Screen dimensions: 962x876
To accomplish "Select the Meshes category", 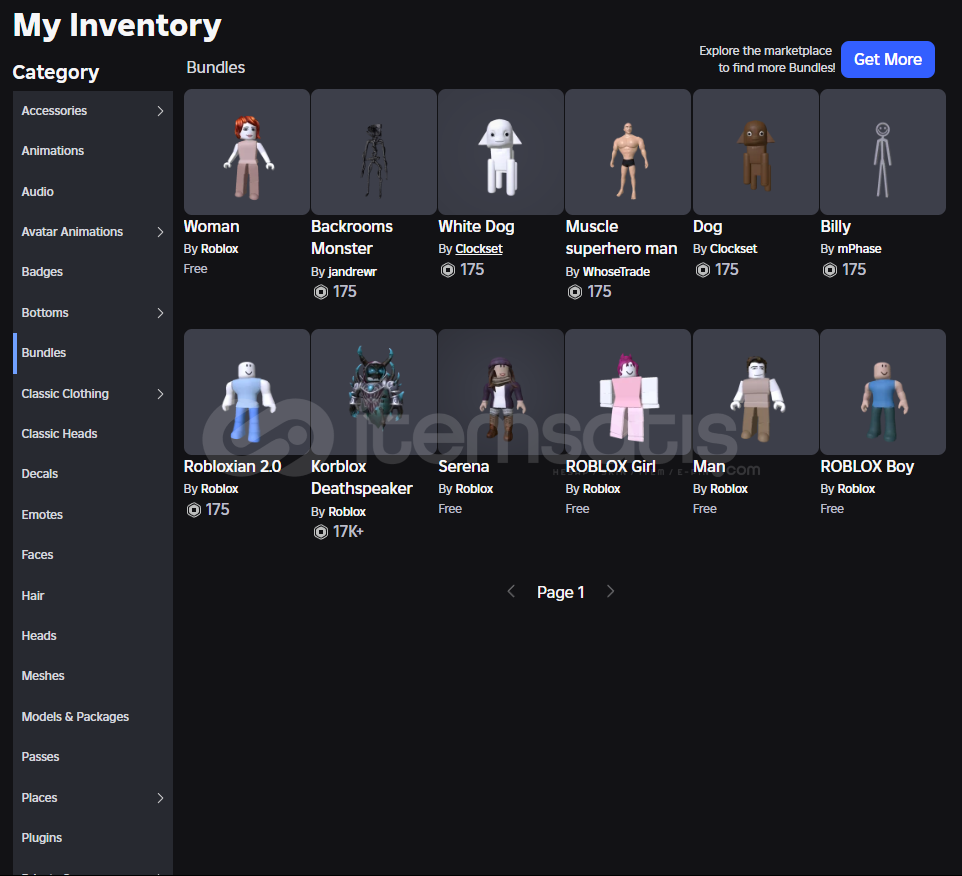I will coord(93,675).
